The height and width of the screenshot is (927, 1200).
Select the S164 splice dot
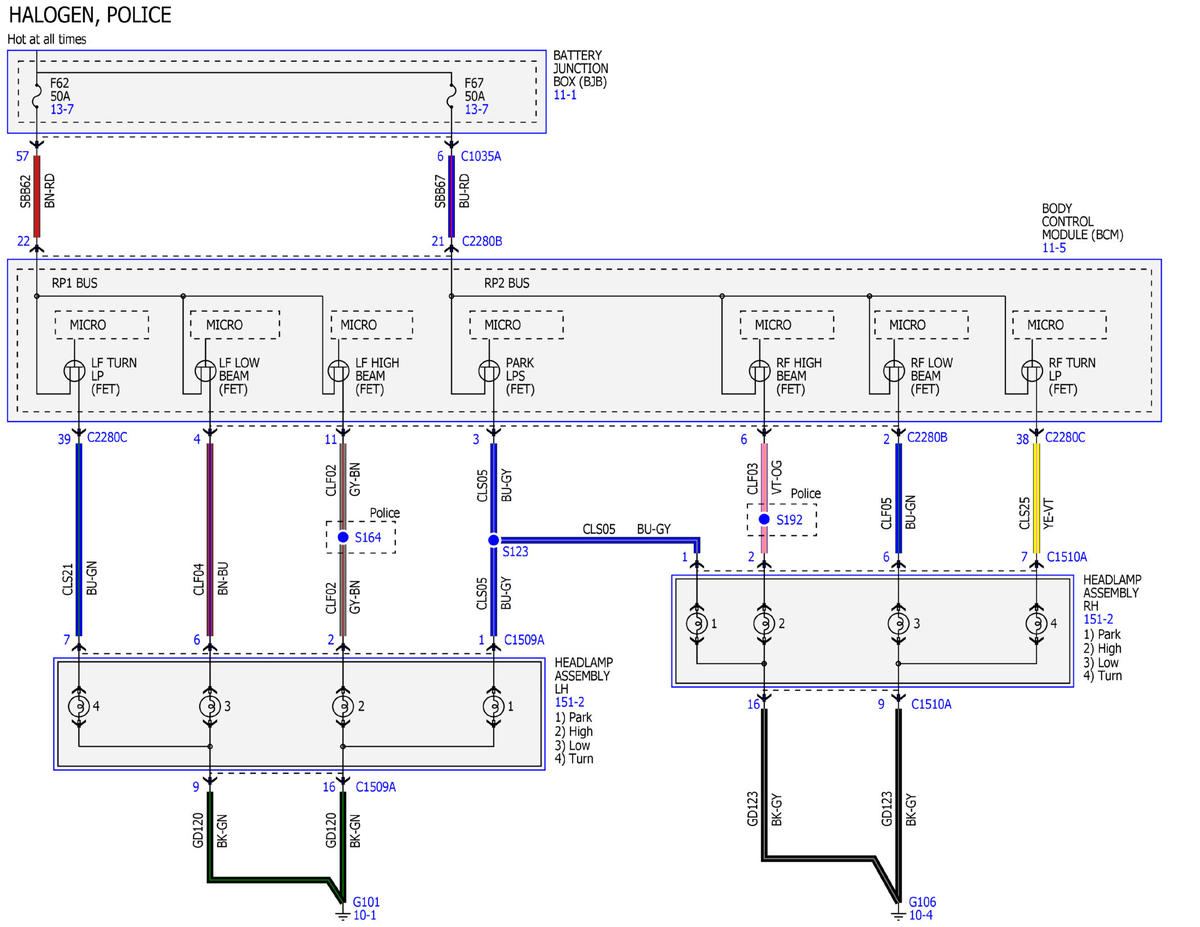click(343, 537)
